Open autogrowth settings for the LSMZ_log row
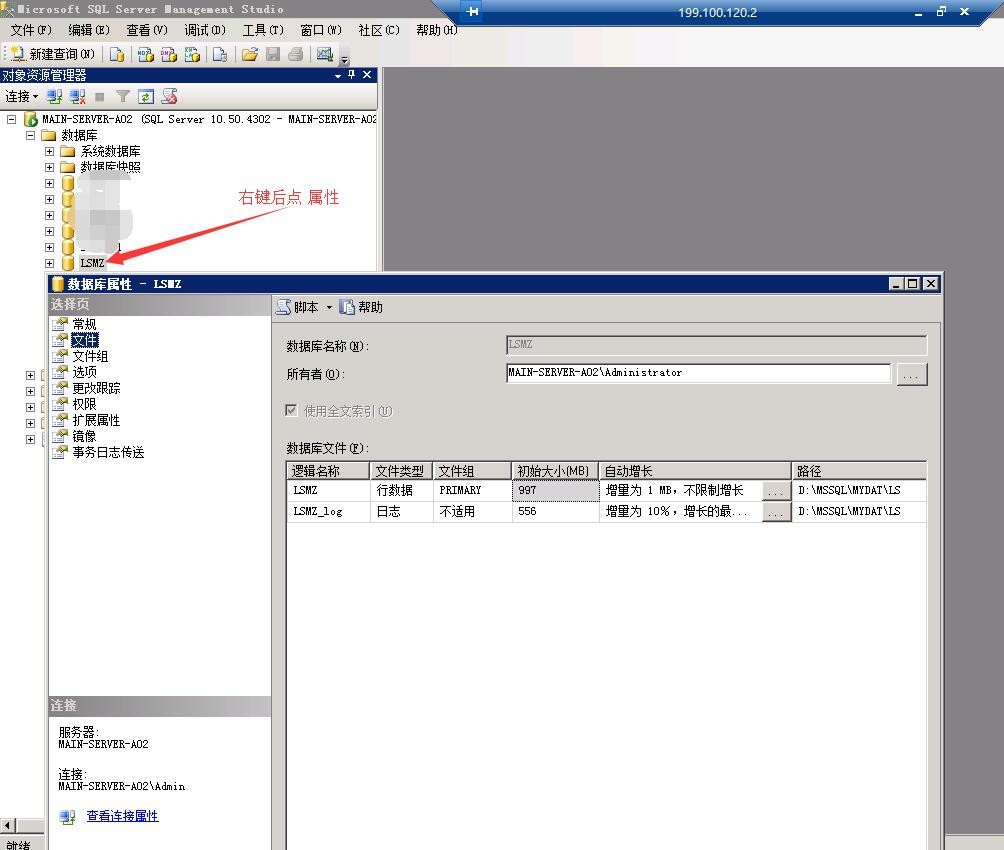The image size is (1004, 850). 776,512
